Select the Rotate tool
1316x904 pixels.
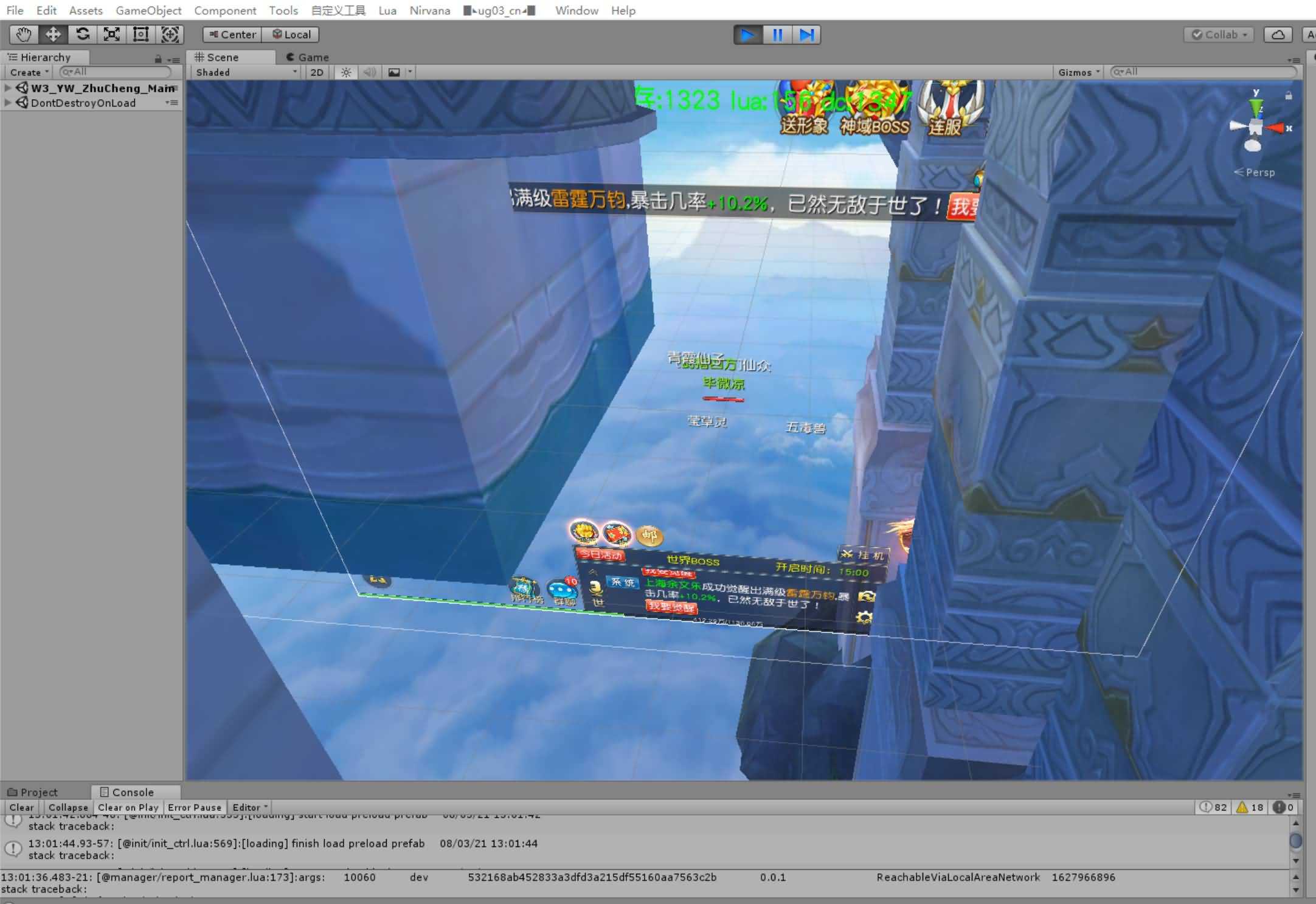click(82, 35)
